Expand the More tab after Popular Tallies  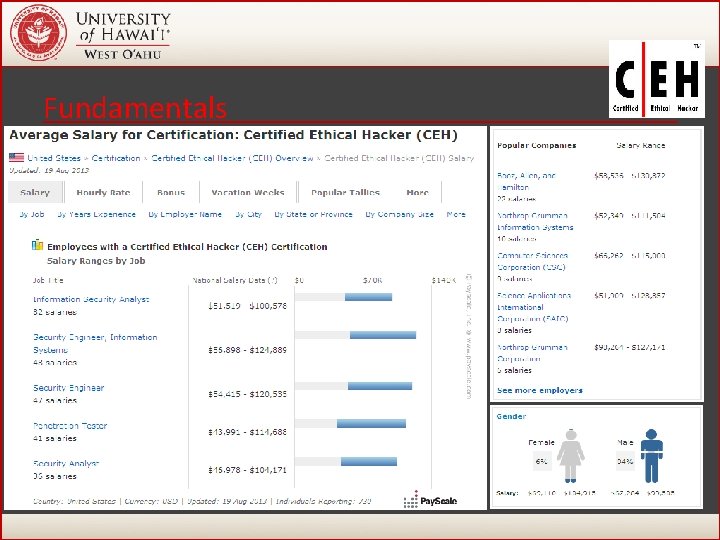click(x=417, y=192)
